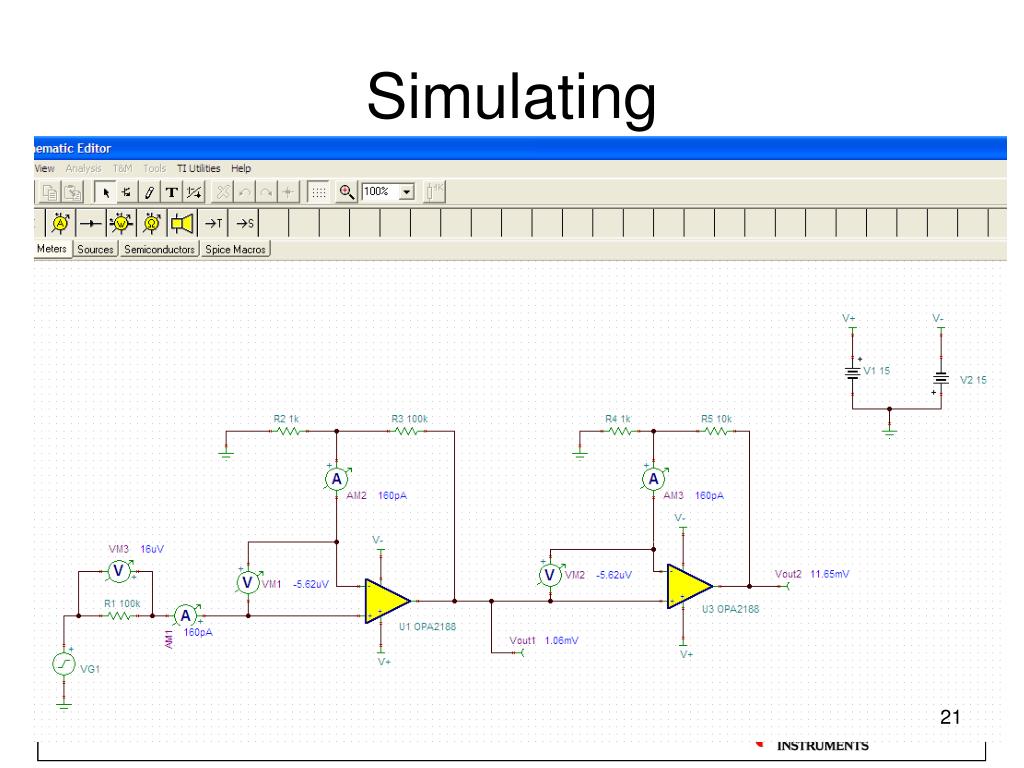Select the V1 15 battery symbol
The height and width of the screenshot is (768, 1024).
[852, 373]
